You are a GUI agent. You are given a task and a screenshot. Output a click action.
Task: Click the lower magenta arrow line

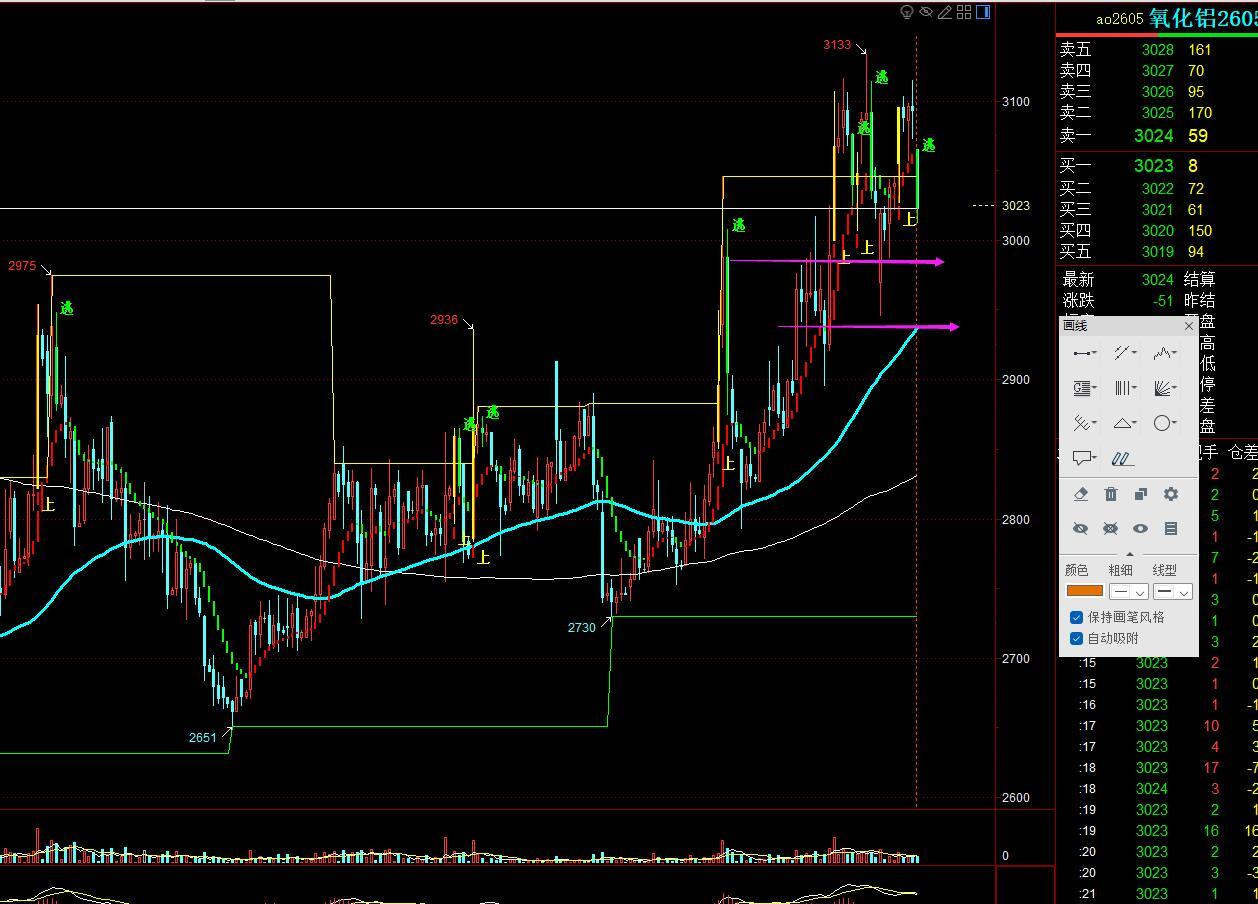click(868, 326)
